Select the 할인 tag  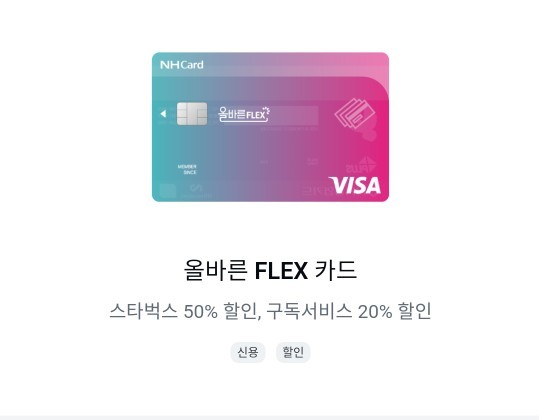pos(293,352)
